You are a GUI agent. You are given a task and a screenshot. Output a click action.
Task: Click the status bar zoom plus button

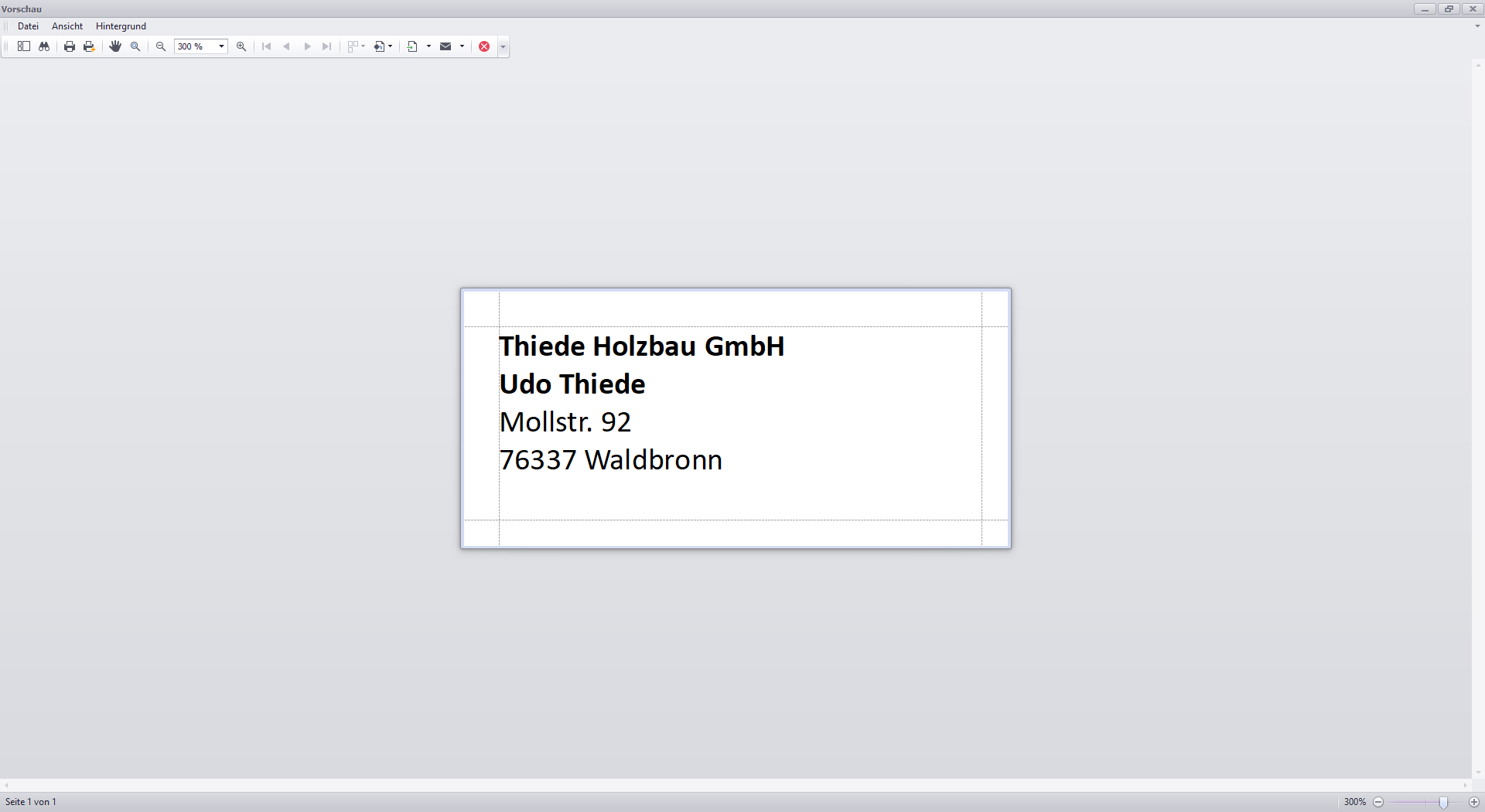[x=1474, y=802]
